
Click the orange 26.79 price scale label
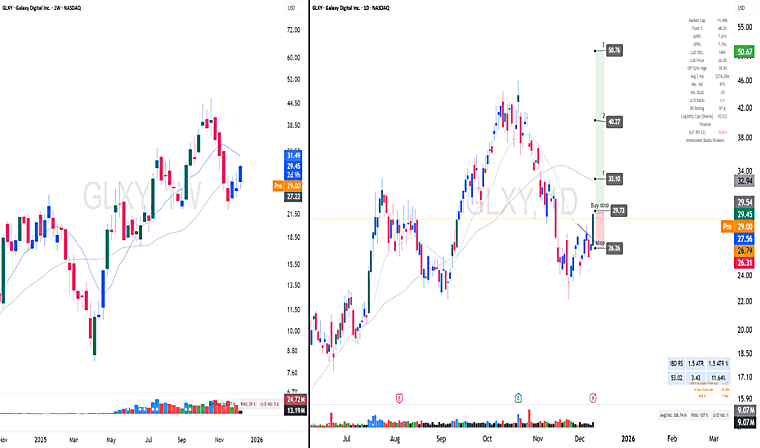click(x=744, y=251)
